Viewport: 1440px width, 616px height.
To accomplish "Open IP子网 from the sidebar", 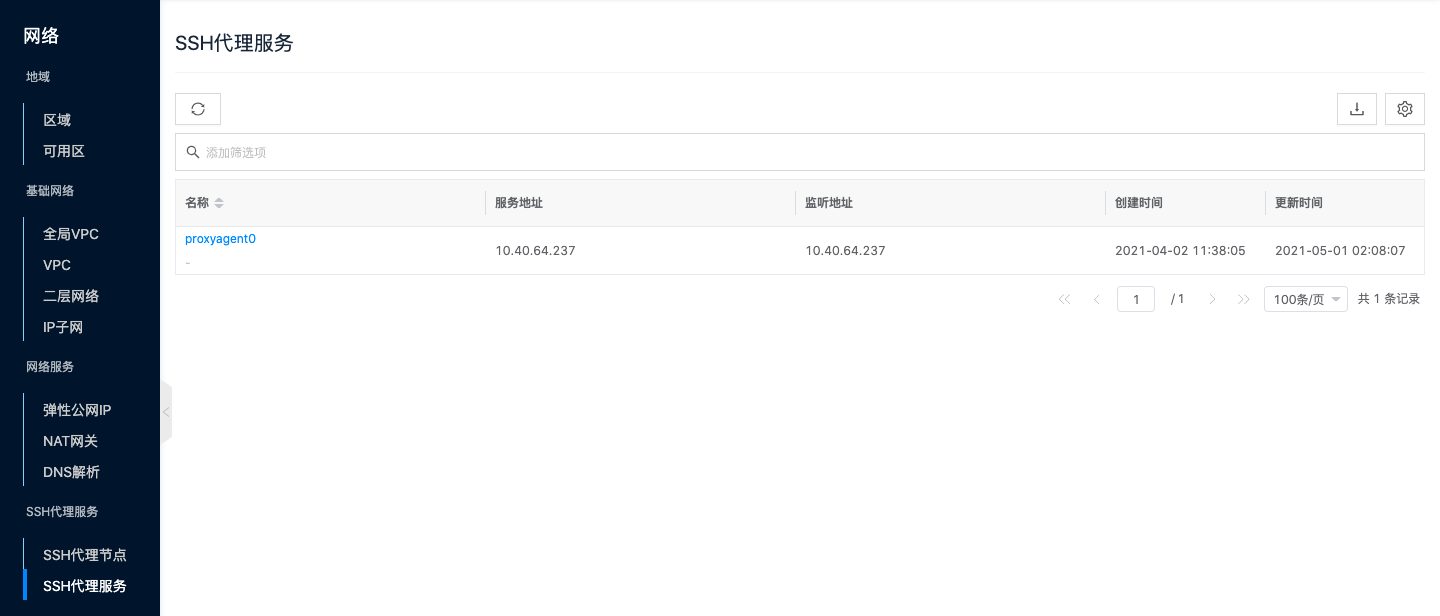I will (x=63, y=327).
